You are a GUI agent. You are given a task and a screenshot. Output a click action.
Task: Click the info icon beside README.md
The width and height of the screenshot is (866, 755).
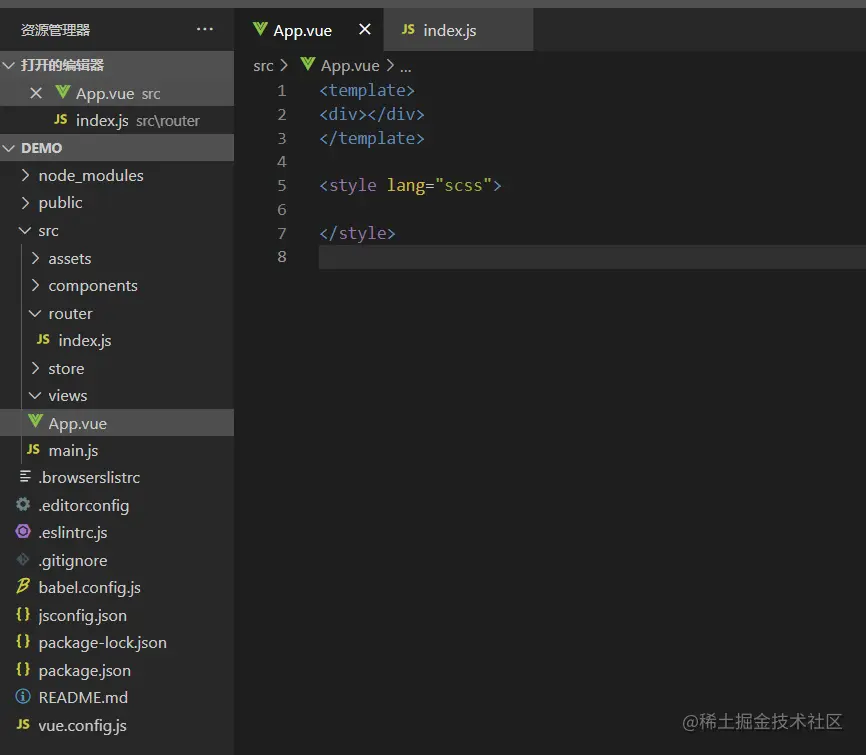23,697
